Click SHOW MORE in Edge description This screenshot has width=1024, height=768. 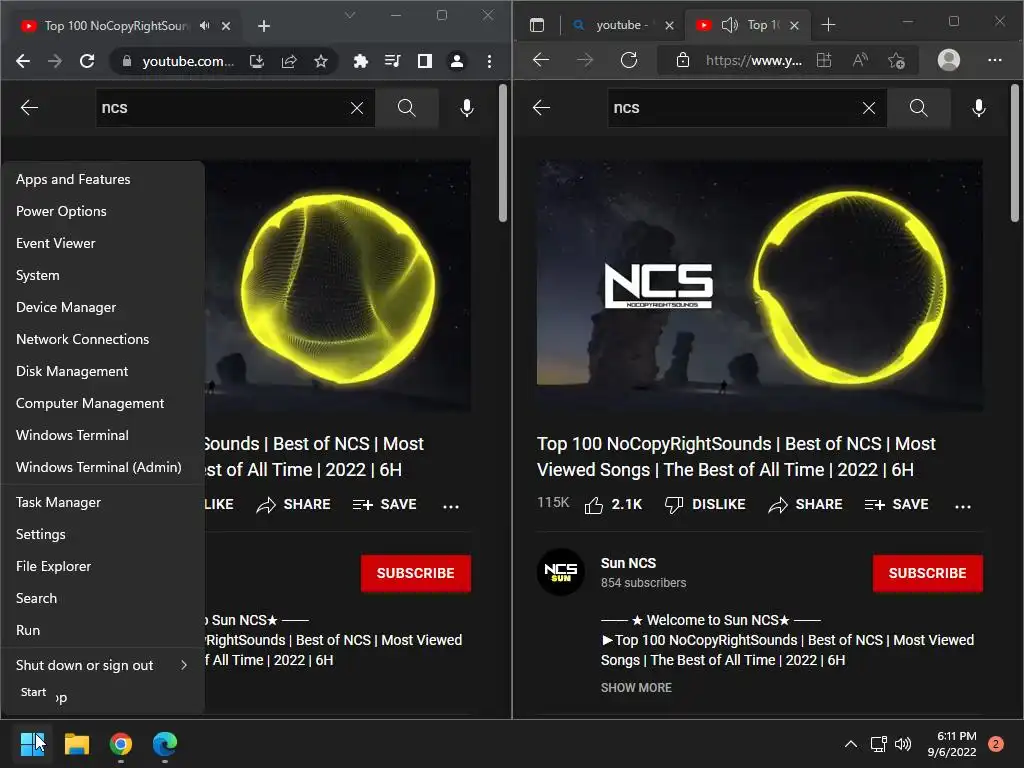[x=636, y=688]
